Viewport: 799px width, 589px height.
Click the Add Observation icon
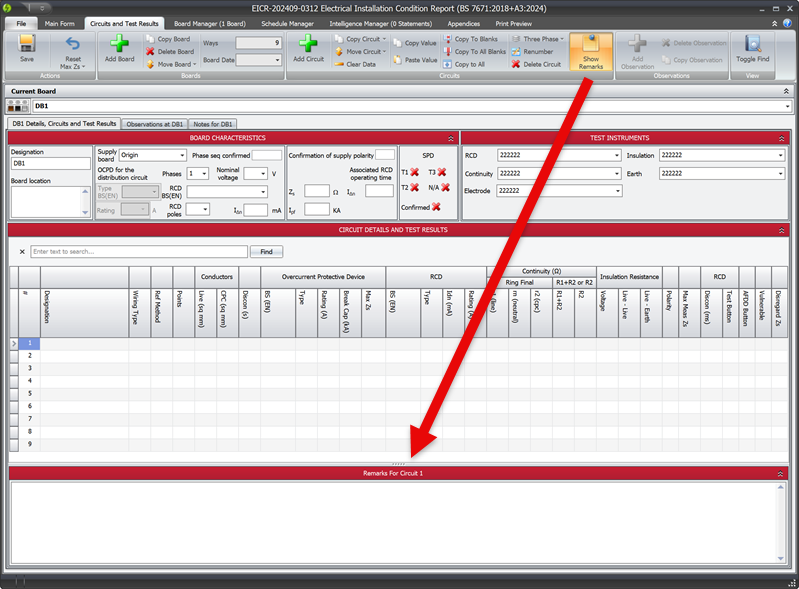pos(637,43)
